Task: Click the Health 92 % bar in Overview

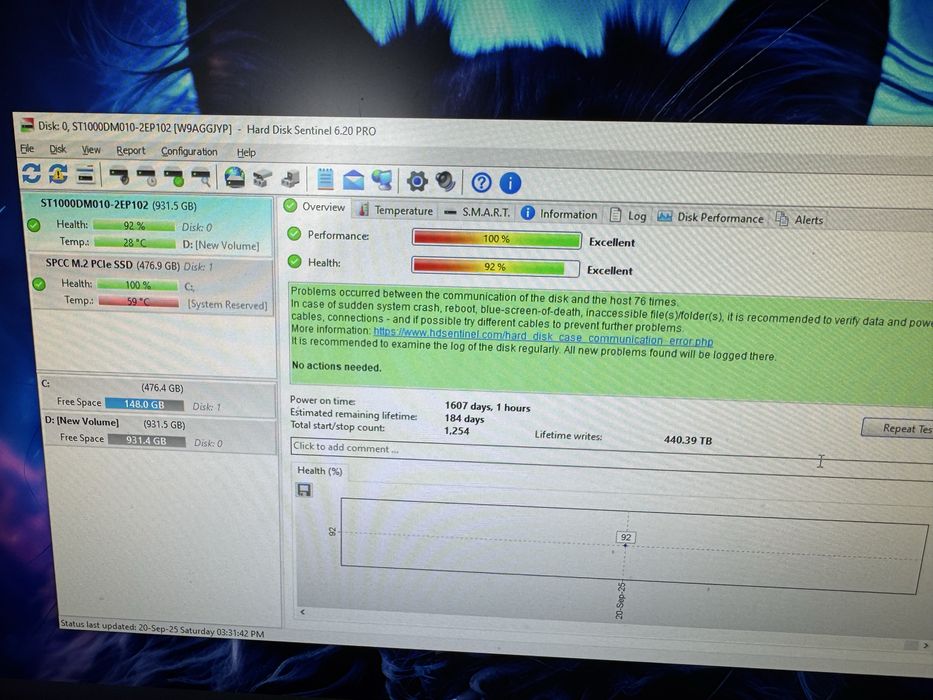Action: coord(495,267)
